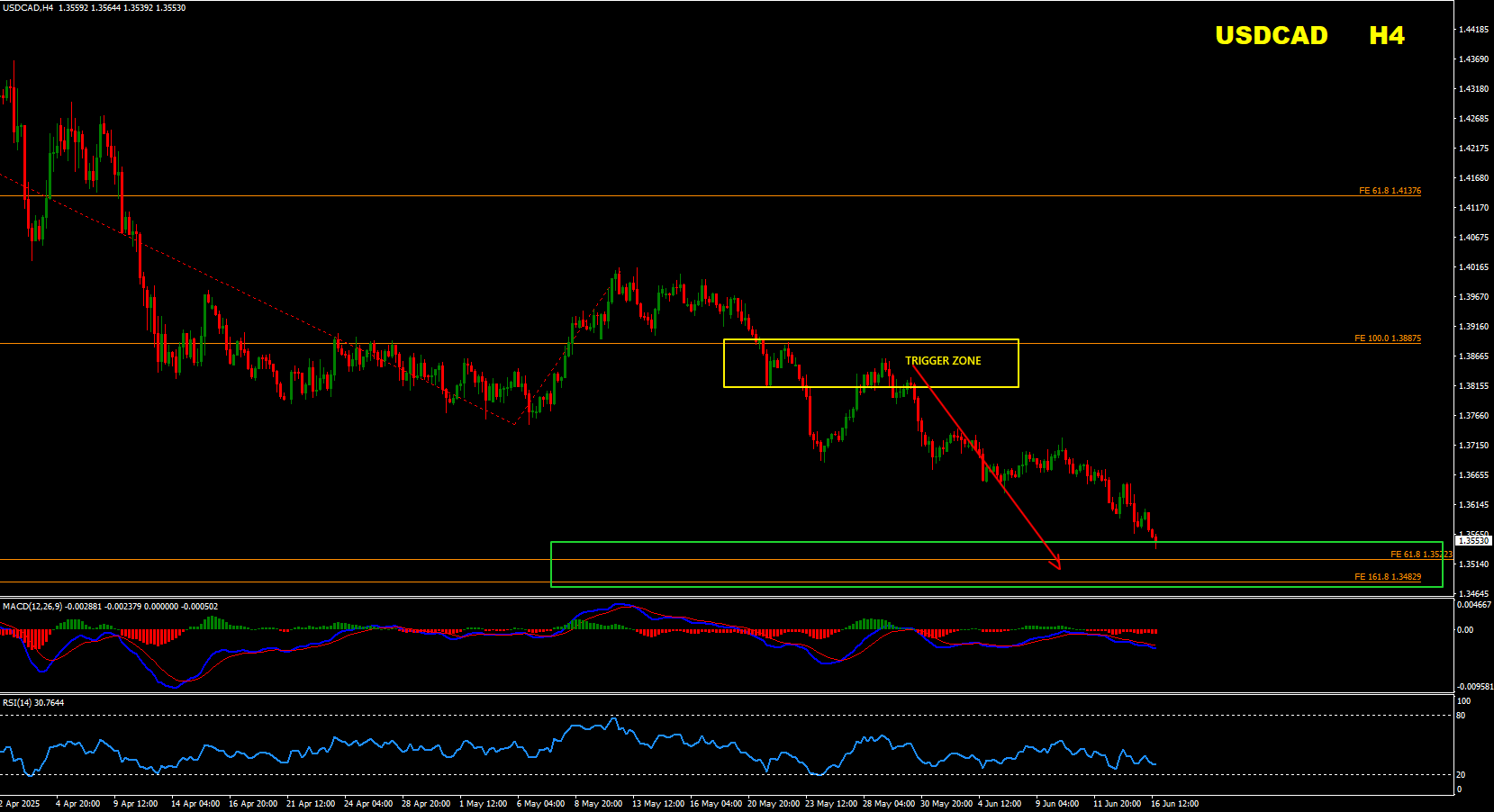The height and width of the screenshot is (812, 1494).
Task: Click the 16 Jun 12:00 date on time axis
Action: coord(1174,804)
